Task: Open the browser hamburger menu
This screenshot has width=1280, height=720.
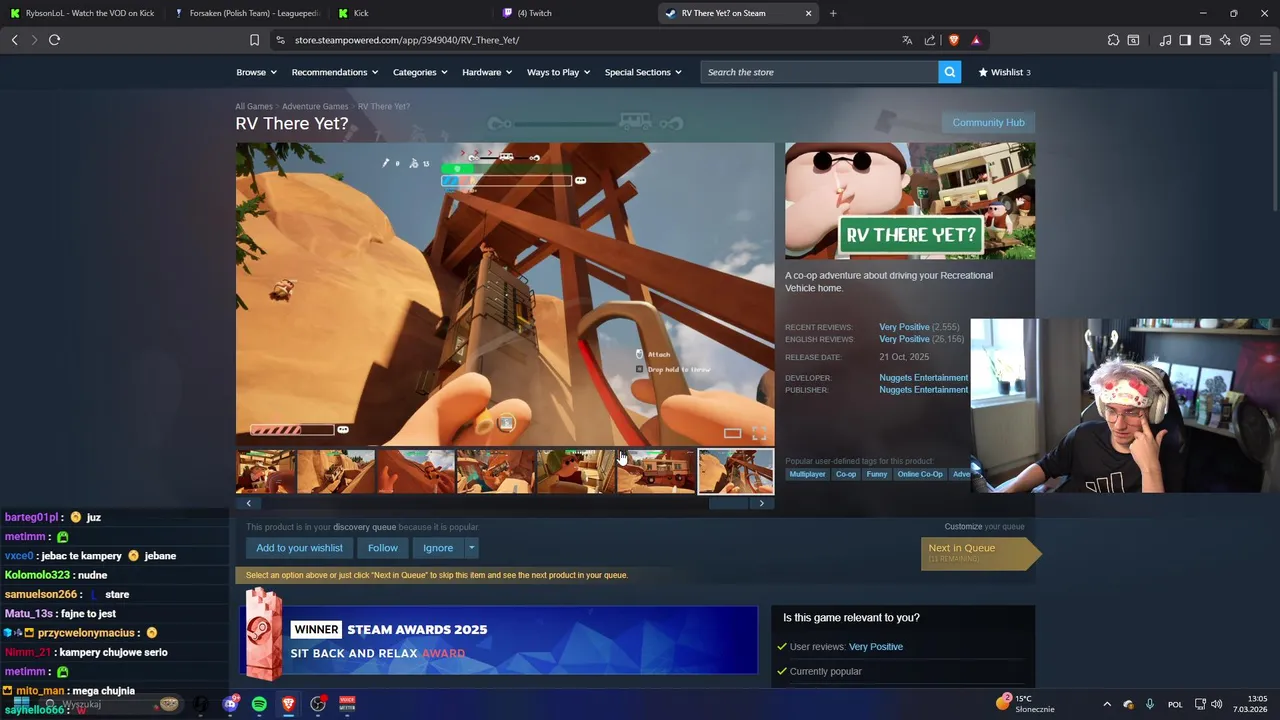Action: point(1265,40)
